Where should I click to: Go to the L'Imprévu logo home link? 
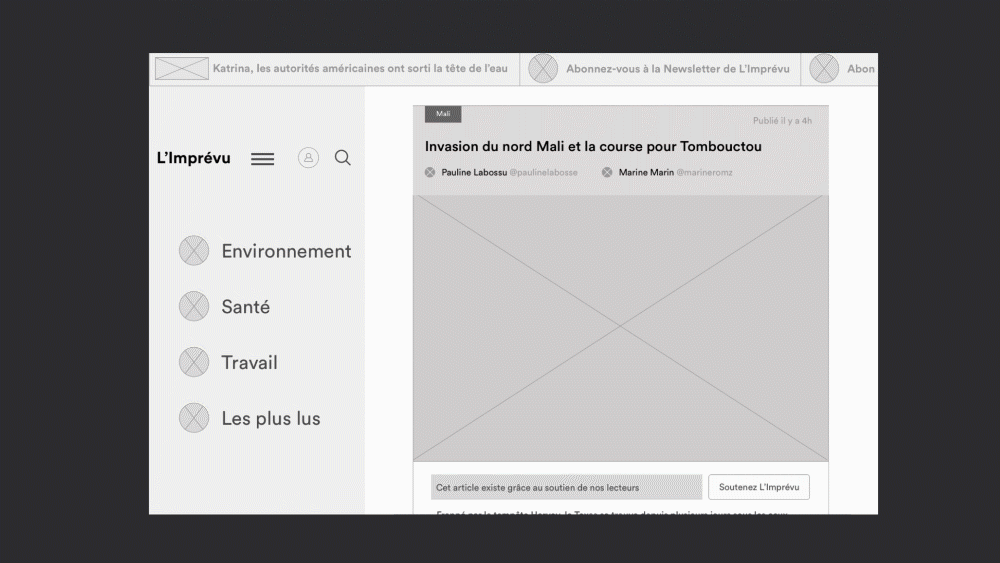(193, 158)
